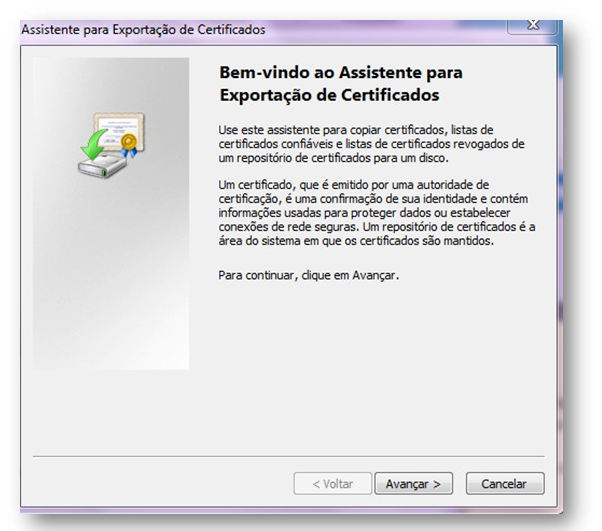
Task: Click the text line ending with certificados são mantidos
Action: [x=356, y=240]
